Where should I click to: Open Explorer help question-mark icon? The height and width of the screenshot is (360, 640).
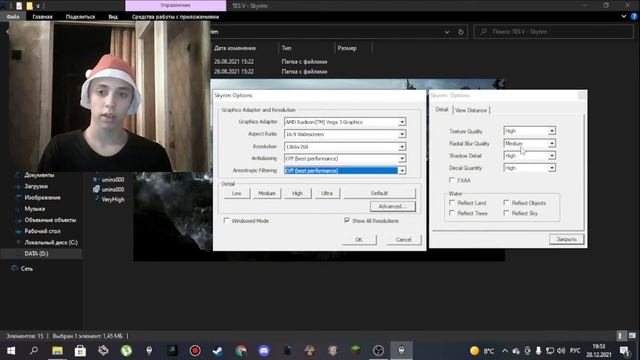[634, 17]
